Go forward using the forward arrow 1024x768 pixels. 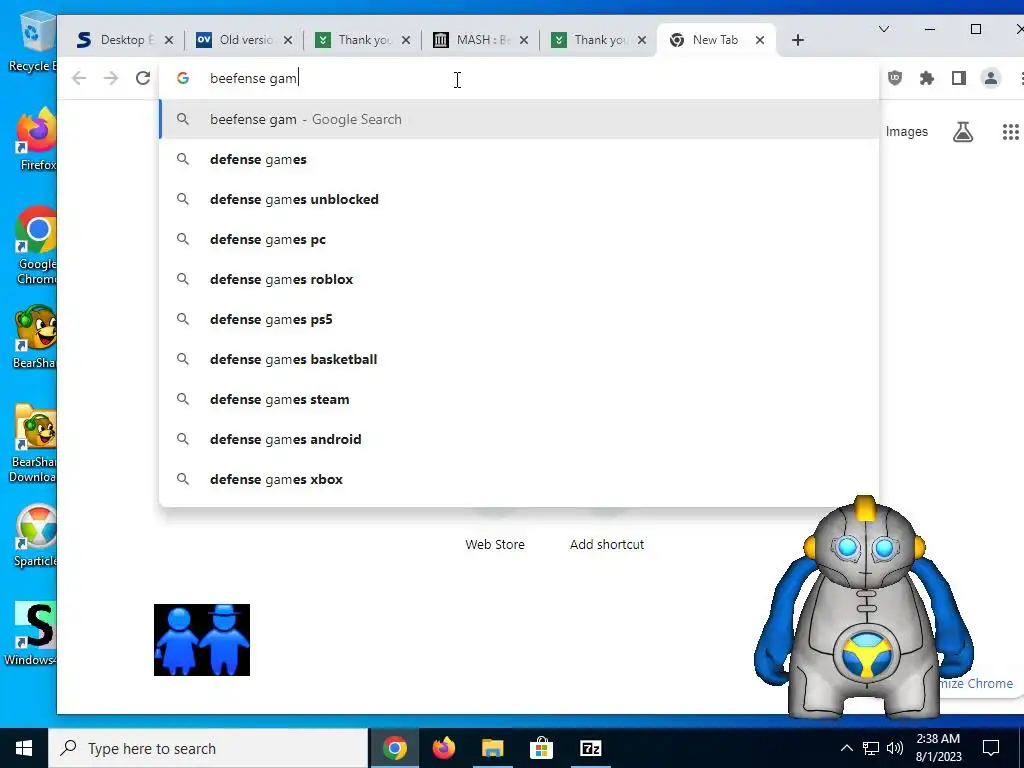[x=111, y=78]
